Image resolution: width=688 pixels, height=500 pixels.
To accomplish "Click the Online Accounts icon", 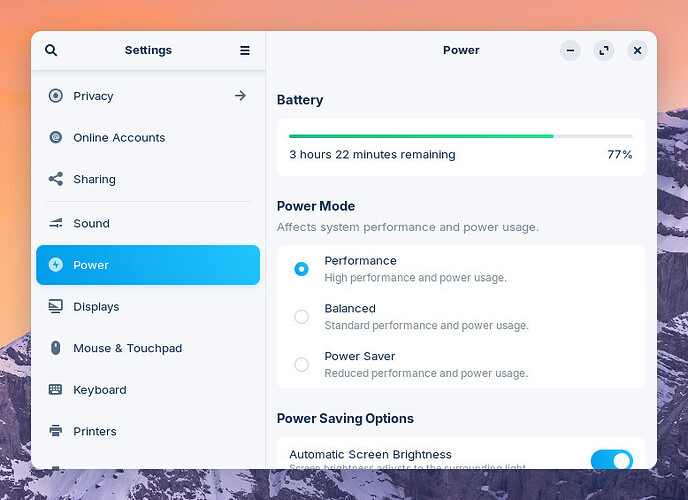I will pyautogui.click(x=56, y=138).
